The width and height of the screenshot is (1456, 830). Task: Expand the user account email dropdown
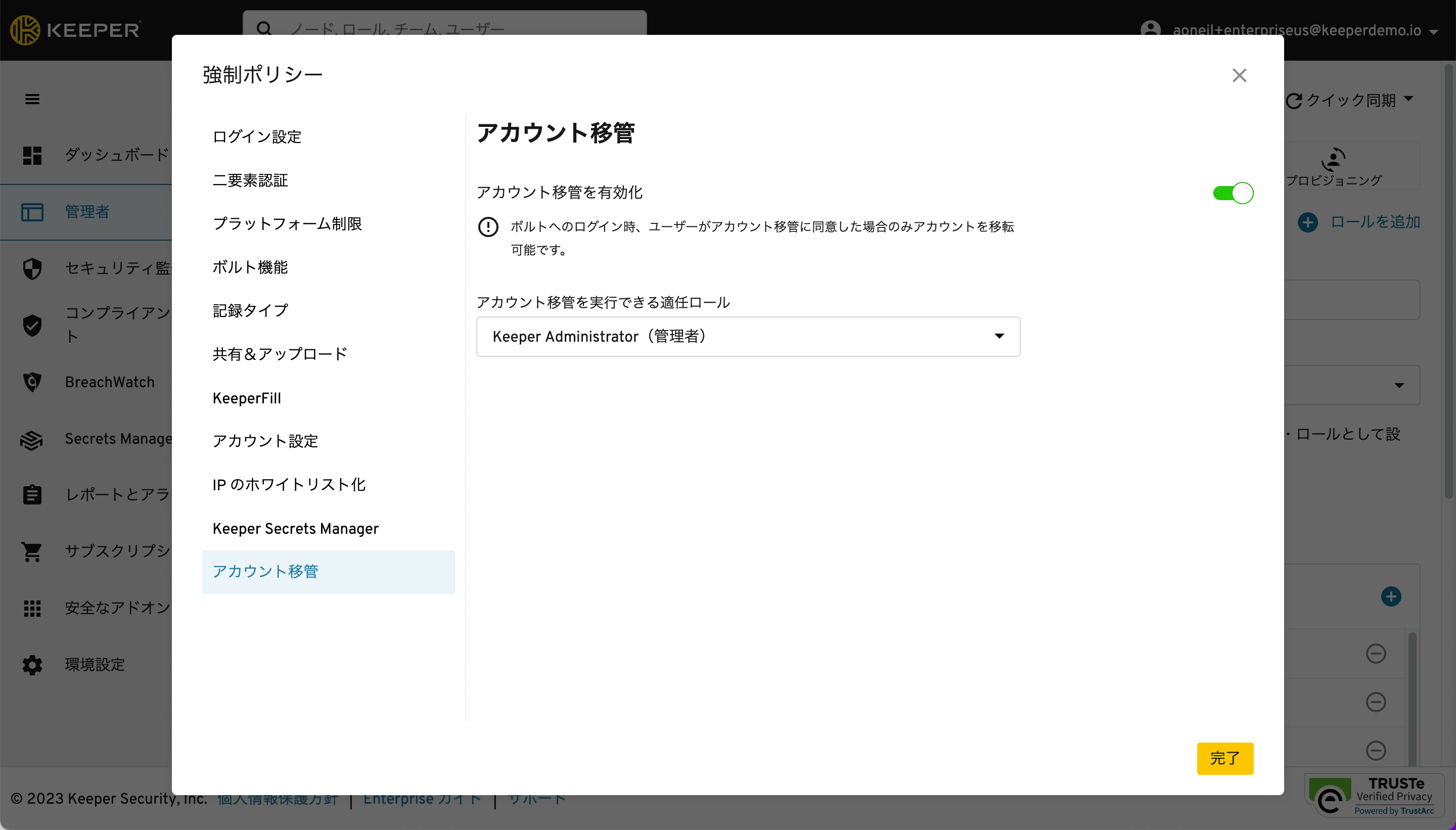[x=1433, y=31]
